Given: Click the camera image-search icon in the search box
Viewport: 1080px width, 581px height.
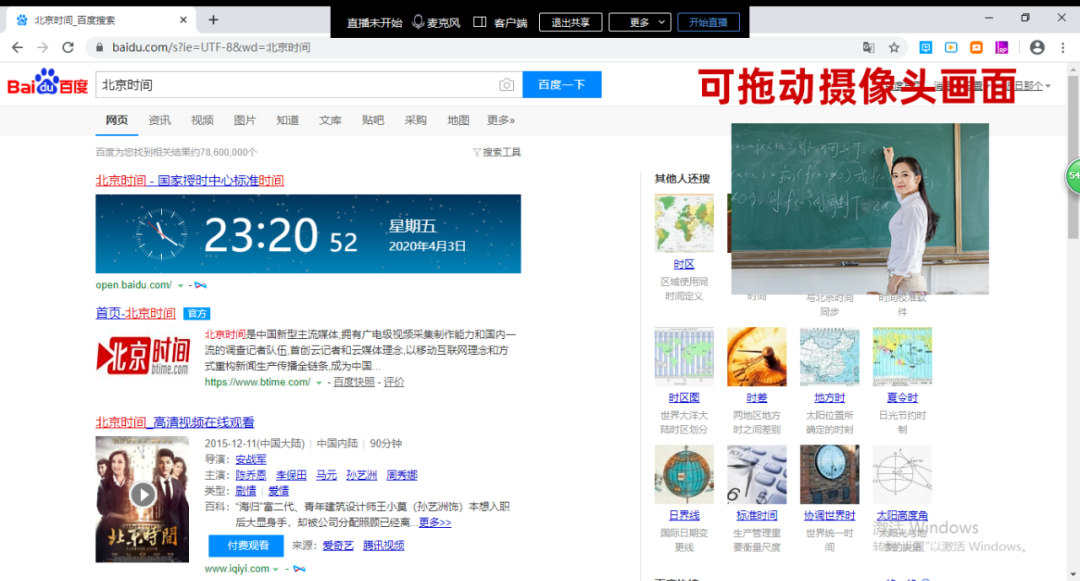Looking at the screenshot, I should (x=507, y=85).
